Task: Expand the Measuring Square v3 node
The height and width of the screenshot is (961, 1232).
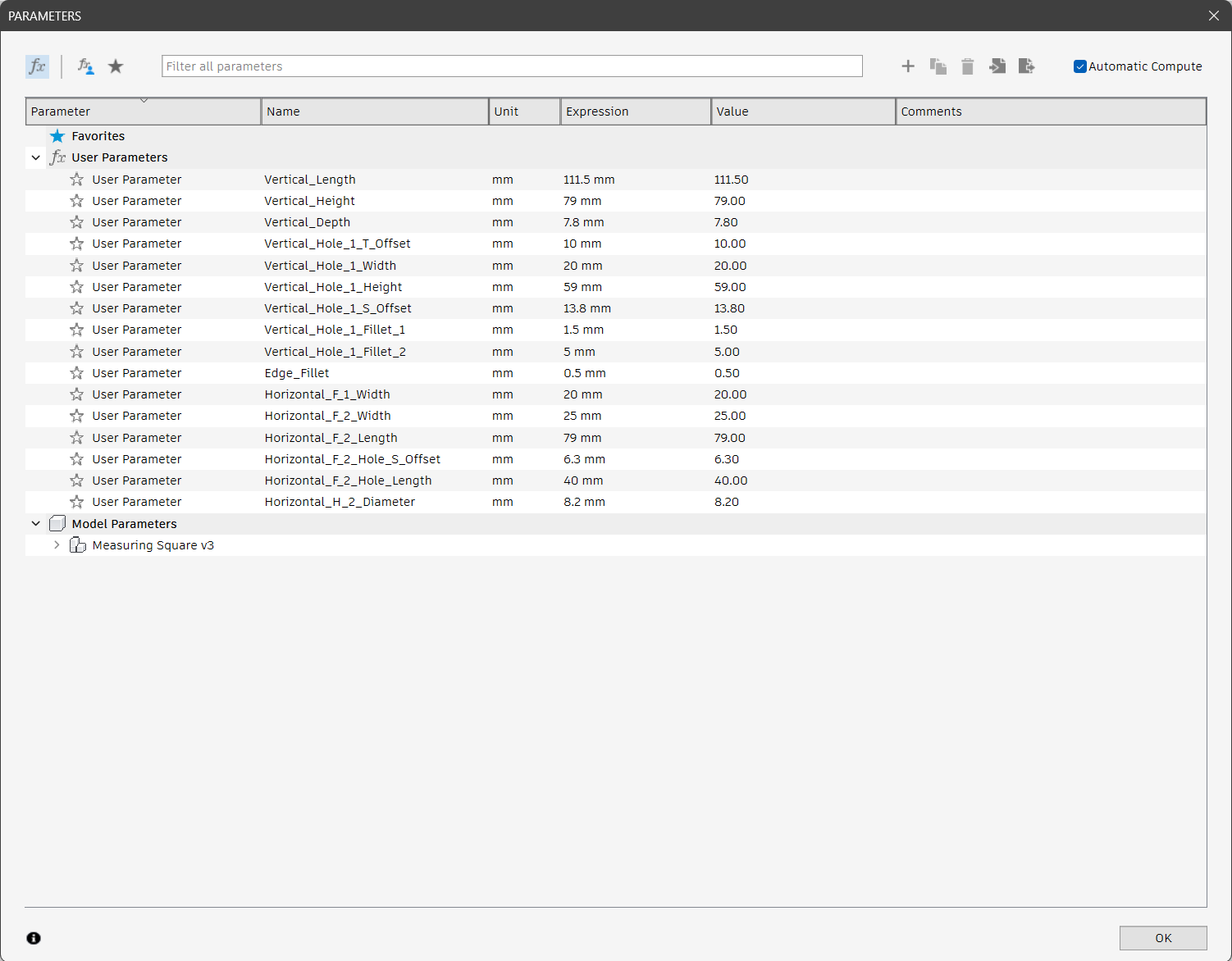Action: coord(57,545)
